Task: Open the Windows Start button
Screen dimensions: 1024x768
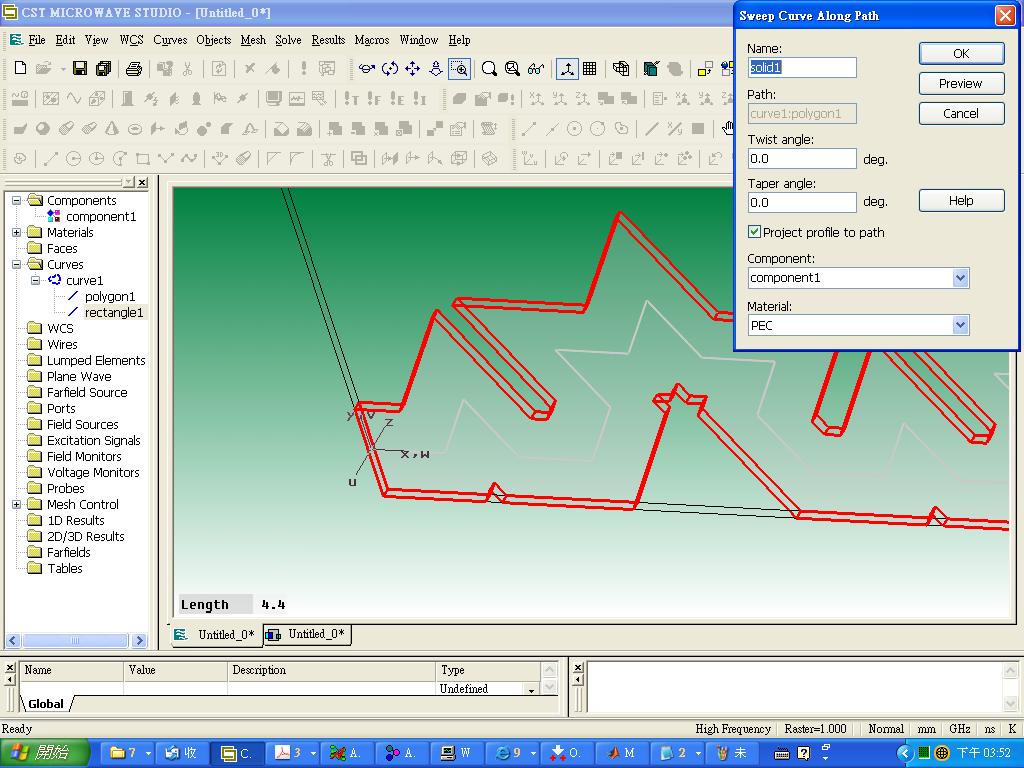Action: 43,753
